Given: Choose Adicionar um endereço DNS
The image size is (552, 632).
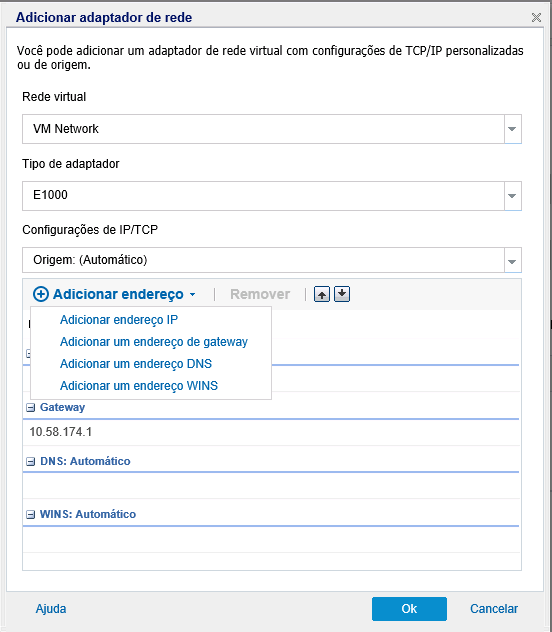Looking at the screenshot, I should pyautogui.click(x=136, y=364).
